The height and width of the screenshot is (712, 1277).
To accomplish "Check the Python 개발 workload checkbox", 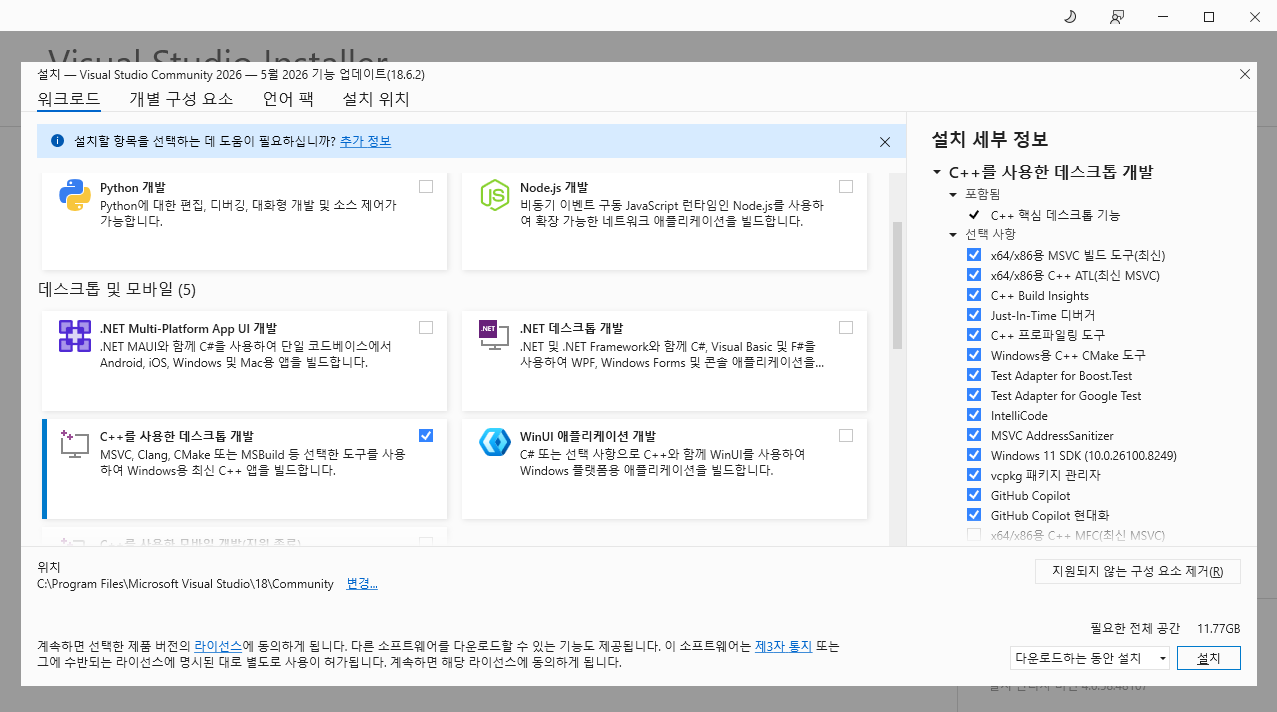I will 426,186.
